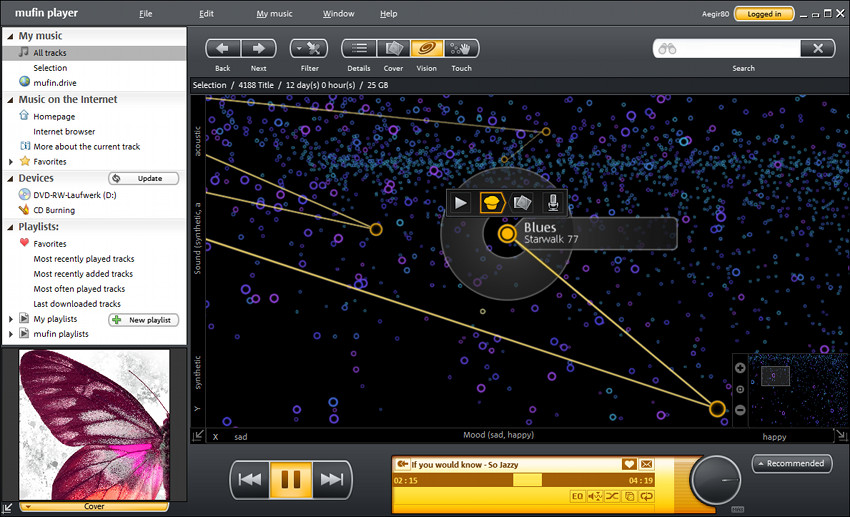
Task: Expand the mufin playlists folder
Action: pos(10,334)
